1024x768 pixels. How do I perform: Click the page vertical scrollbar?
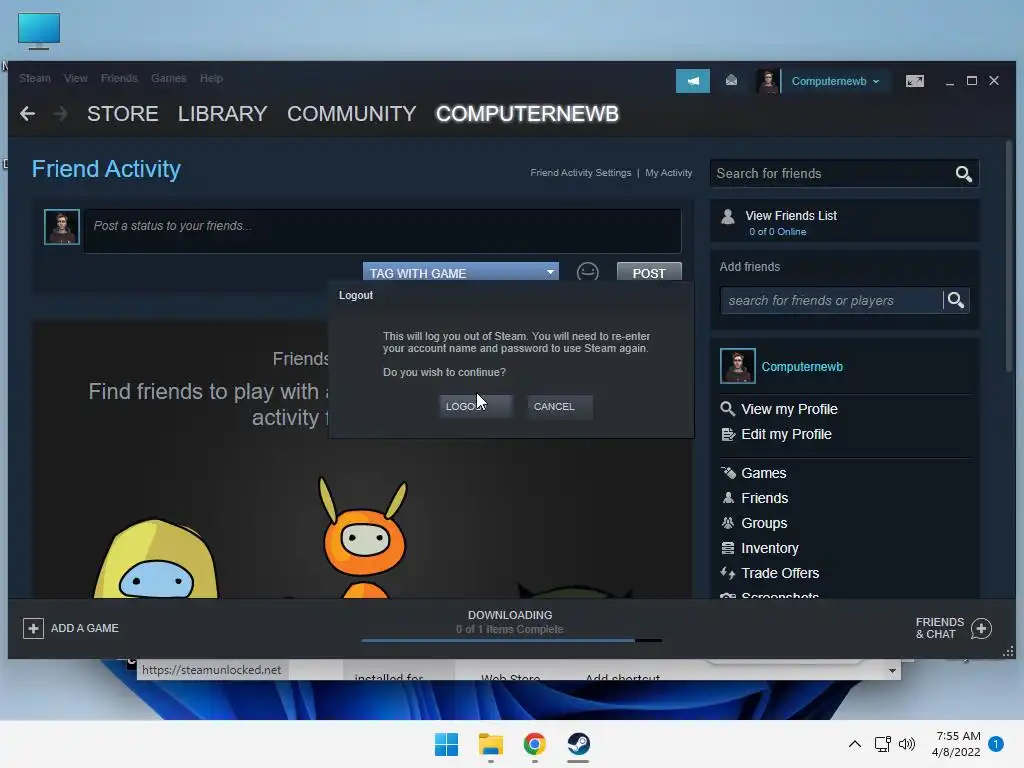(1009, 256)
